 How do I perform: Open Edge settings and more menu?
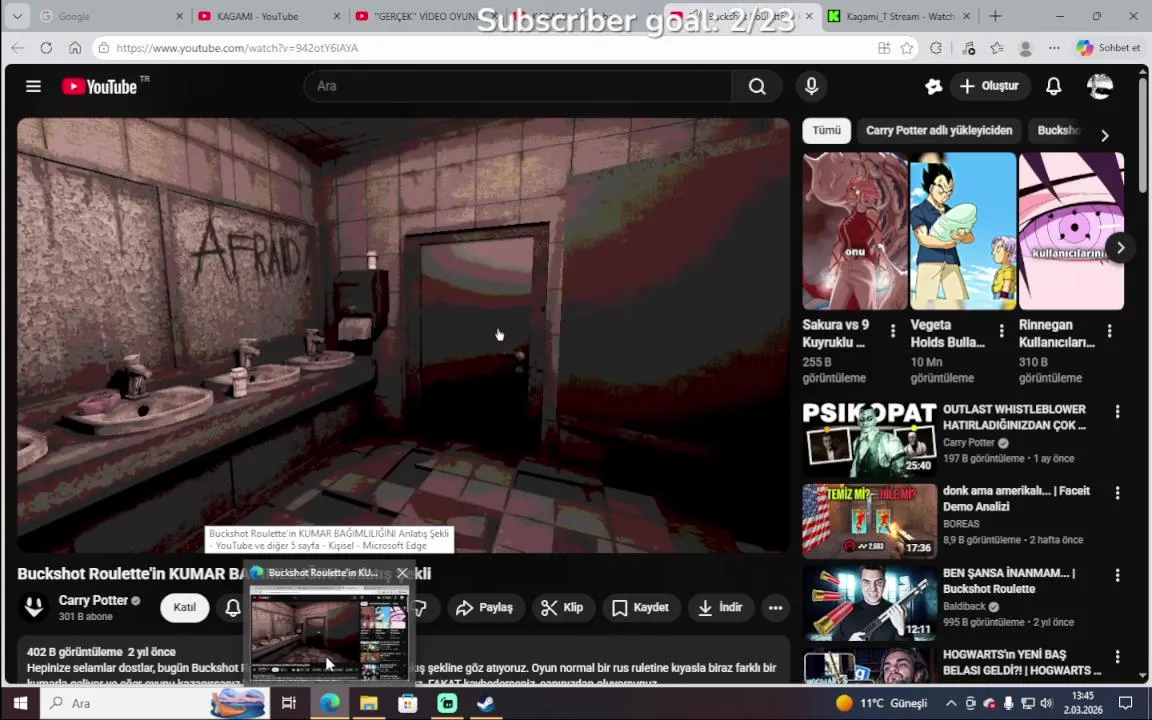[1054, 48]
